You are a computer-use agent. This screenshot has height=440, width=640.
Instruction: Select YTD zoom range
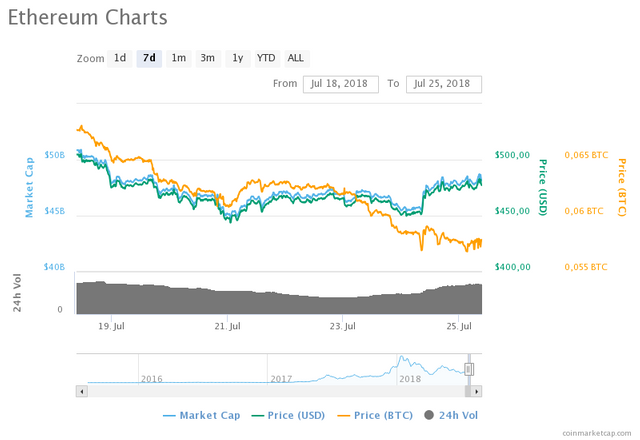266,58
